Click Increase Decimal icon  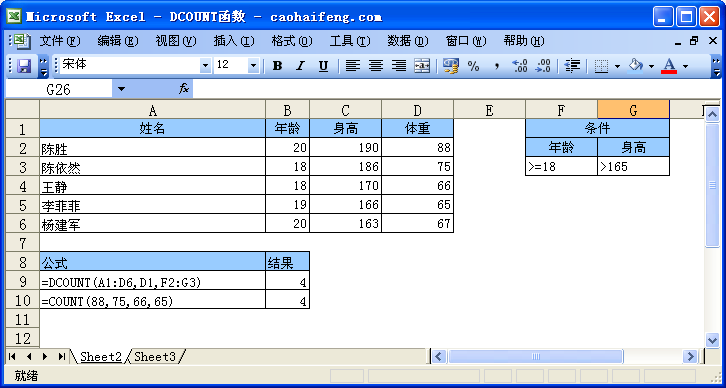click(520, 66)
